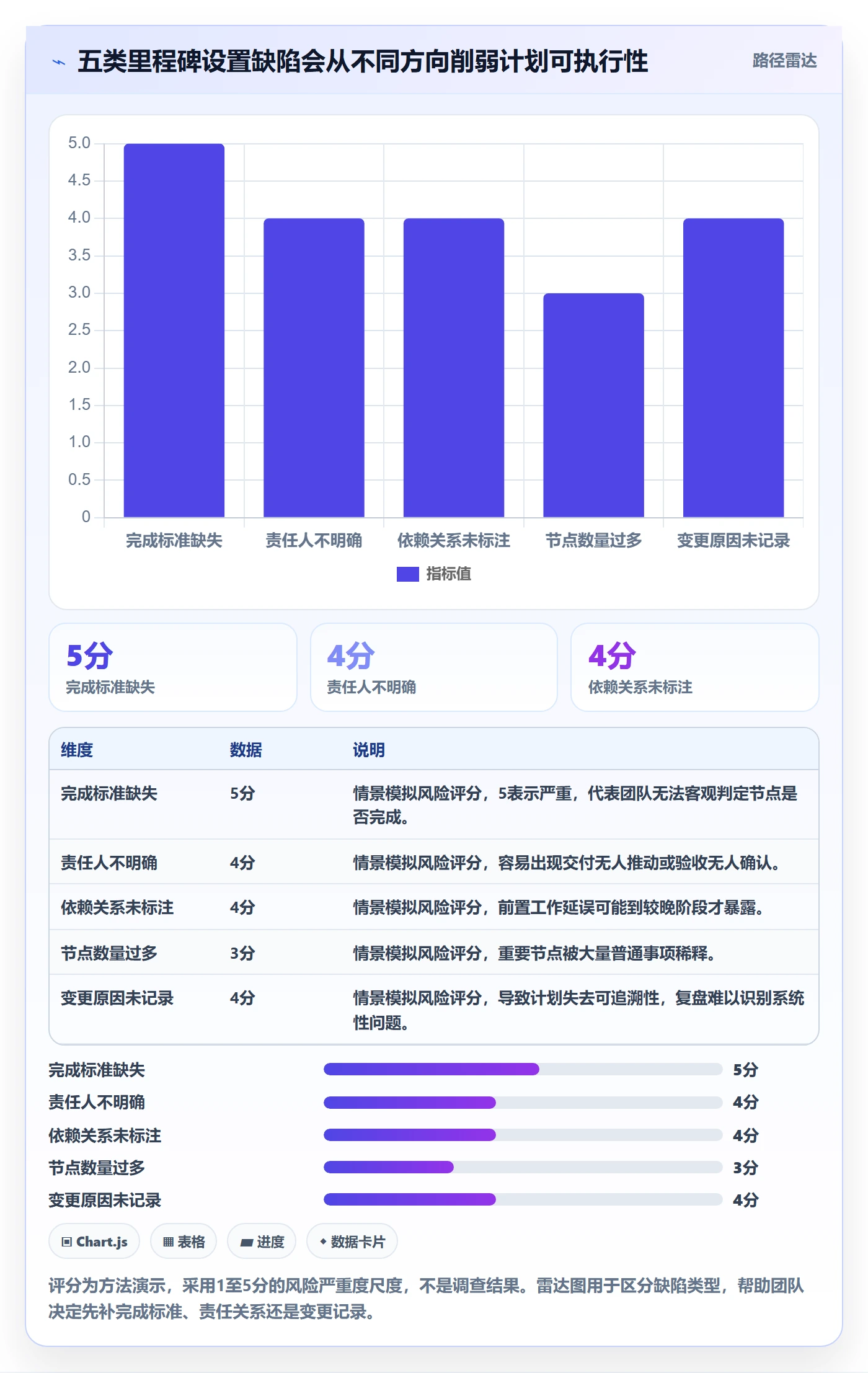This screenshot has height=1373, width=868.
Task: Select the 表格 tag chip
Action: [x=184, y=1242]
